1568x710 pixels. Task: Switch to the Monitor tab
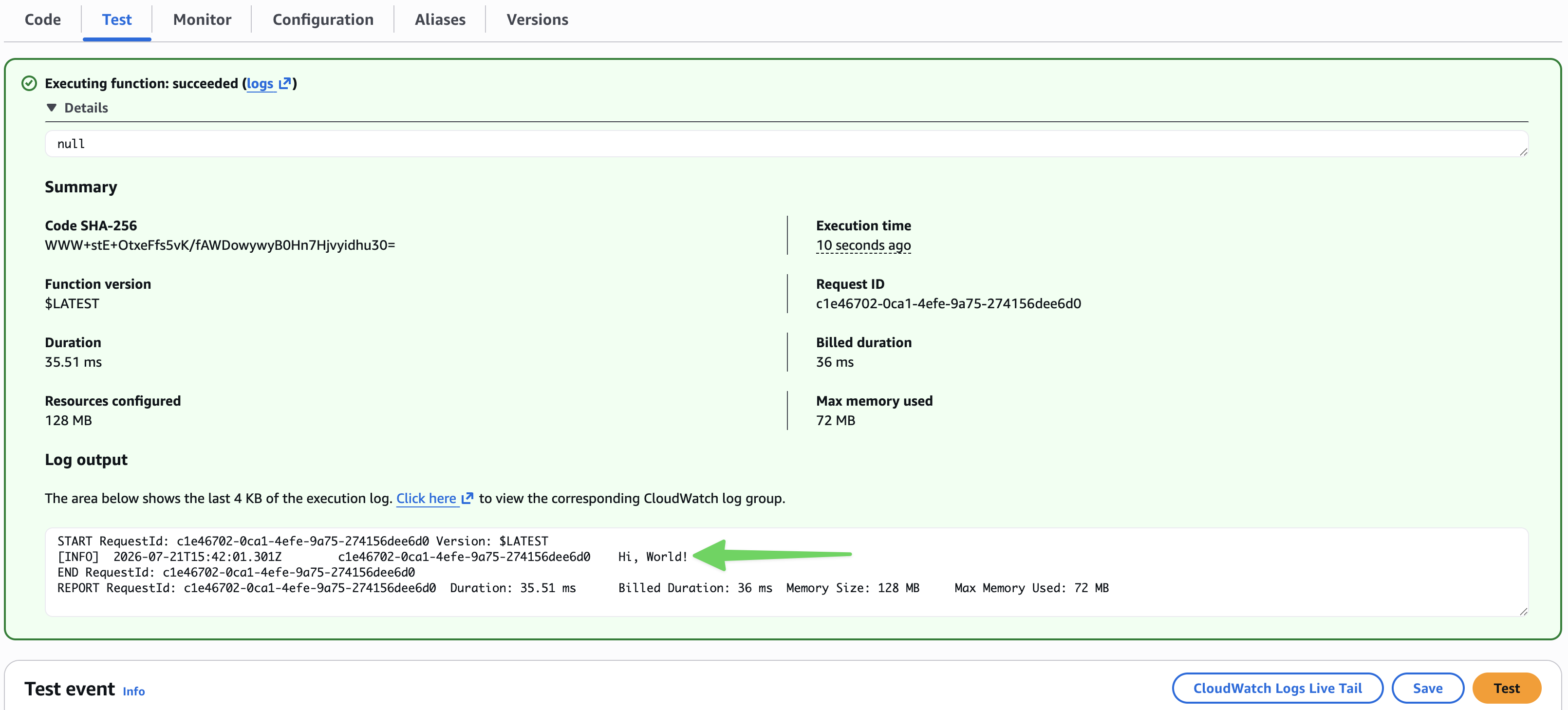(202, 19)
